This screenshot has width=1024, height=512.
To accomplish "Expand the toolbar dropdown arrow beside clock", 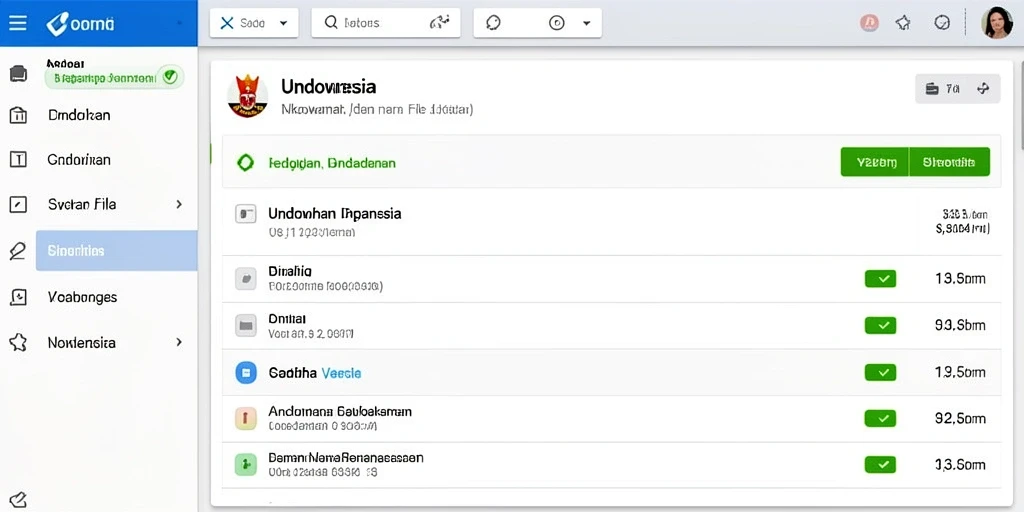I will point(586,24).
